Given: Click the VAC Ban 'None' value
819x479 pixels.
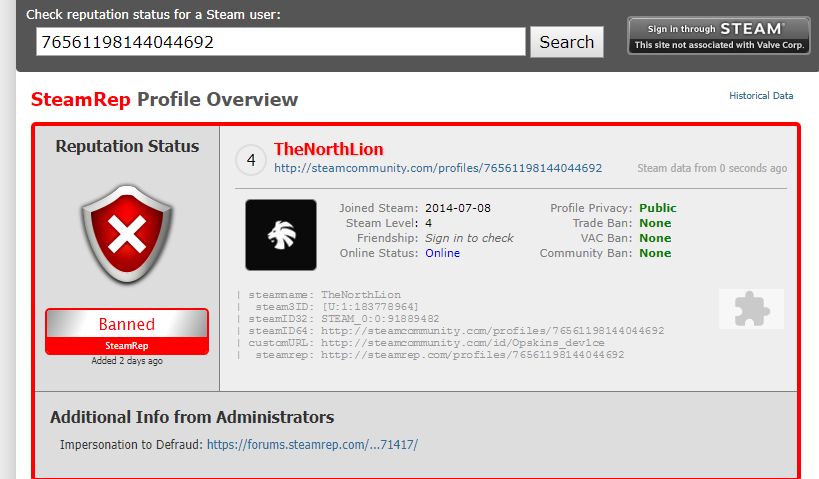Looking at the screenshot, I should [655, 238].
